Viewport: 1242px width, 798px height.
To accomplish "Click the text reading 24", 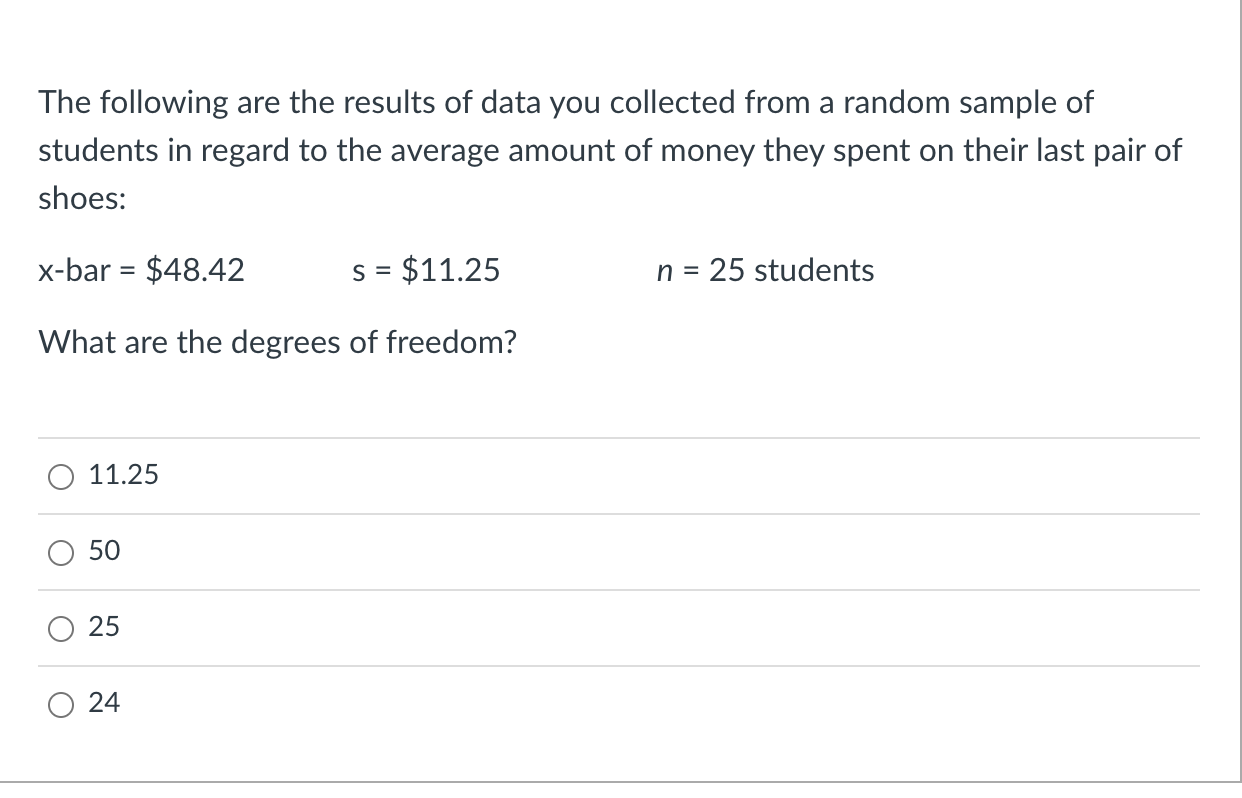I will click(103, 704).
